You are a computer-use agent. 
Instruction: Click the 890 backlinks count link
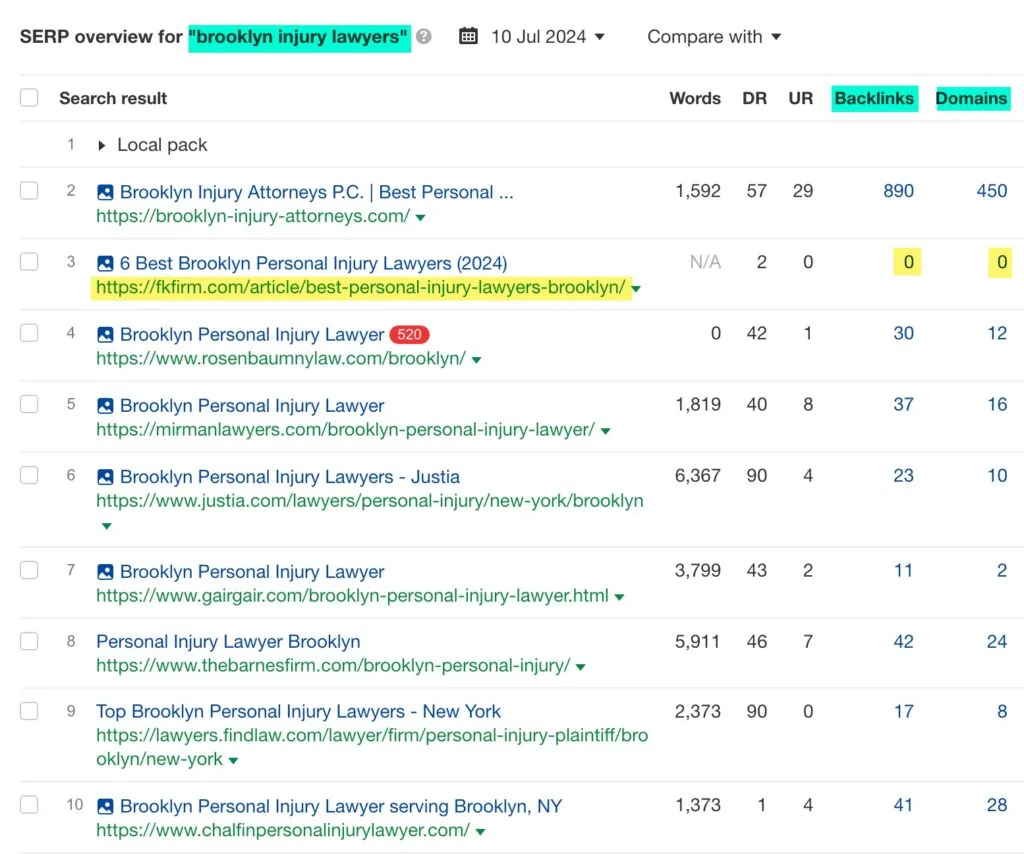click(x=898, y=191)
